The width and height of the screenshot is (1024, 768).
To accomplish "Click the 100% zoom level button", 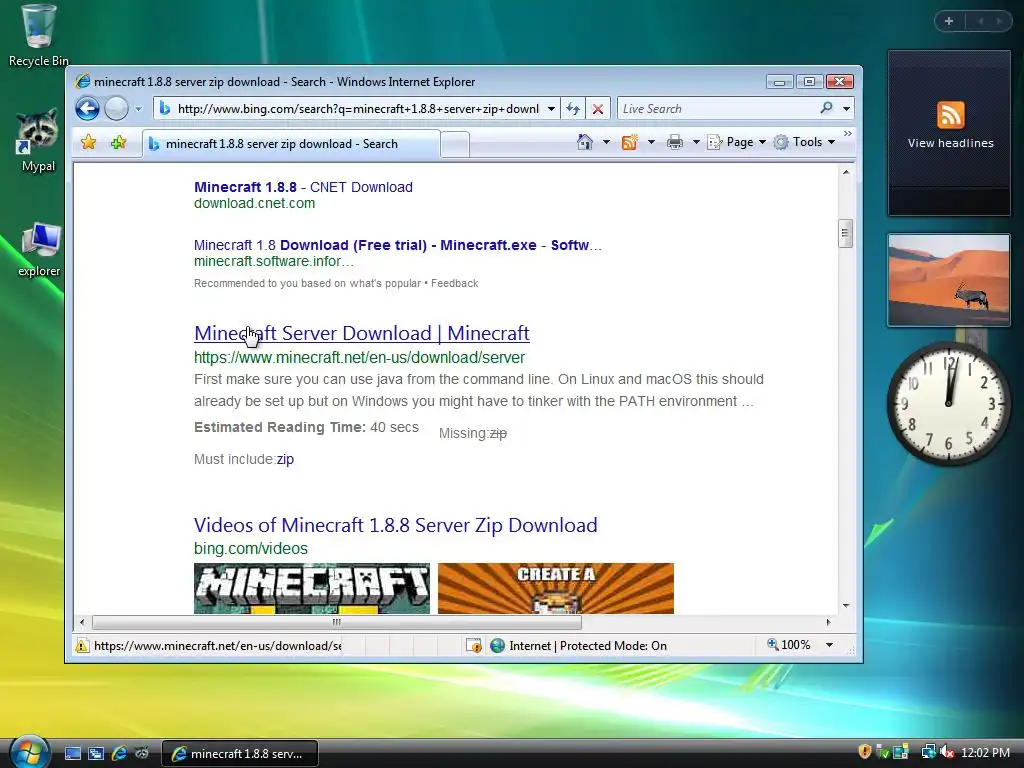I will coord(789,645).
